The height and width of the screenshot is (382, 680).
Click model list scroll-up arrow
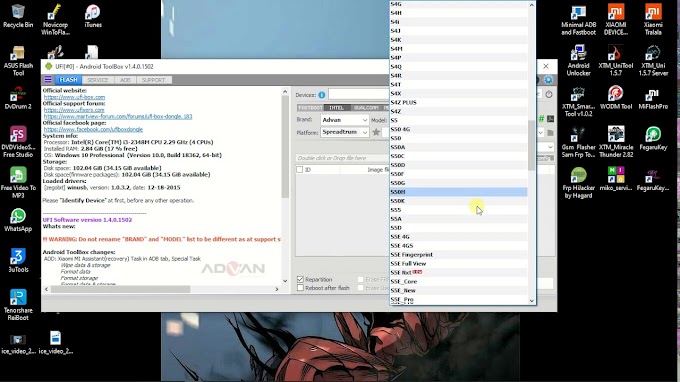click(532, 5)
